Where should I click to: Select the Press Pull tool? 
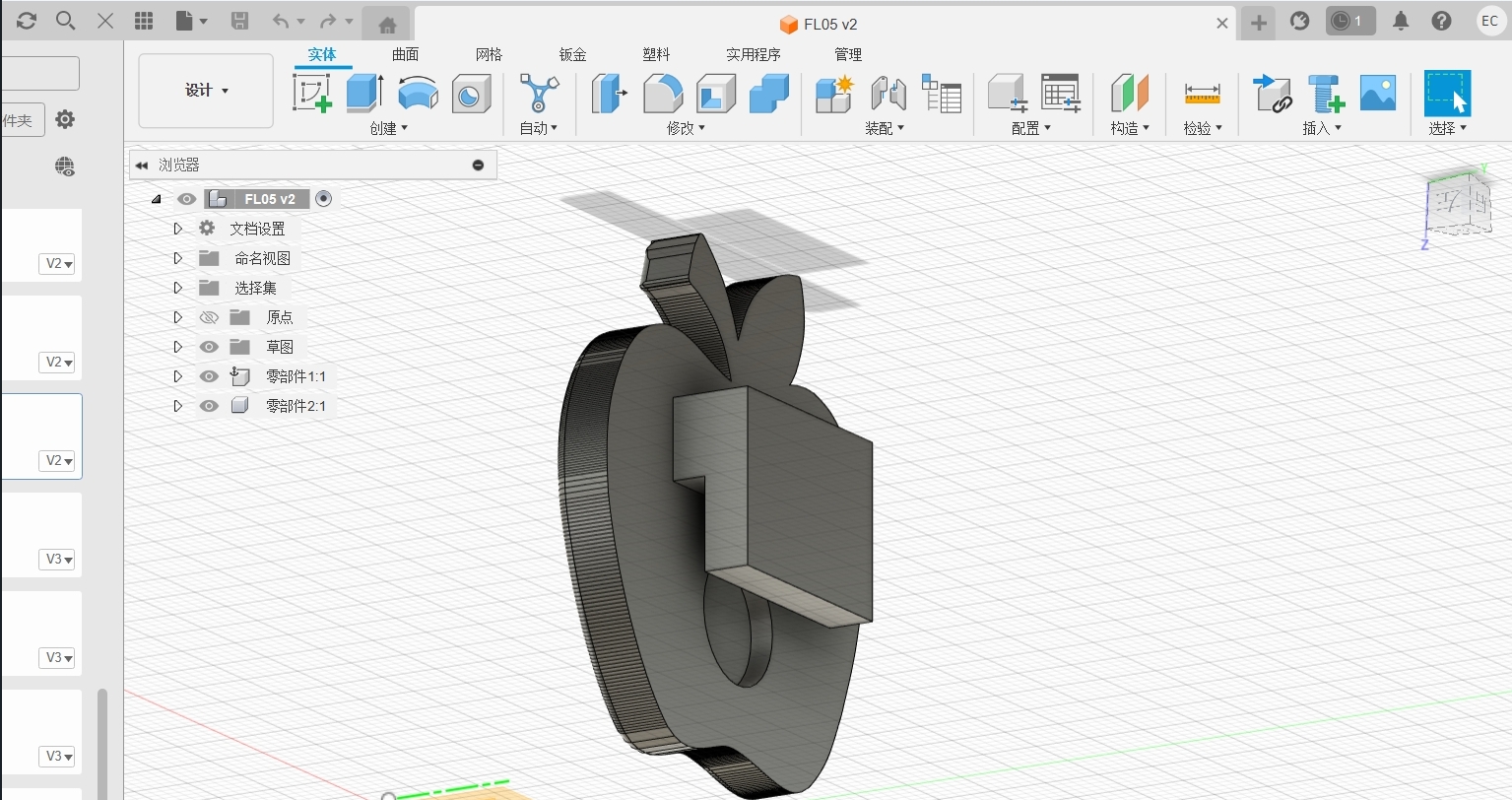pyautogui.click(x=610, y=95)
